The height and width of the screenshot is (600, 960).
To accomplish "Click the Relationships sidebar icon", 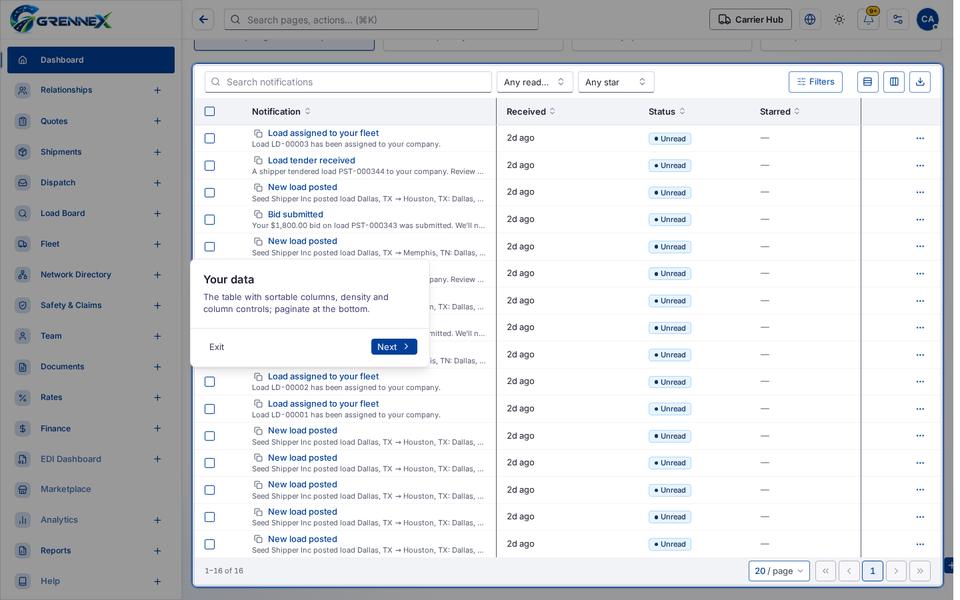I will tap(23, 91).
